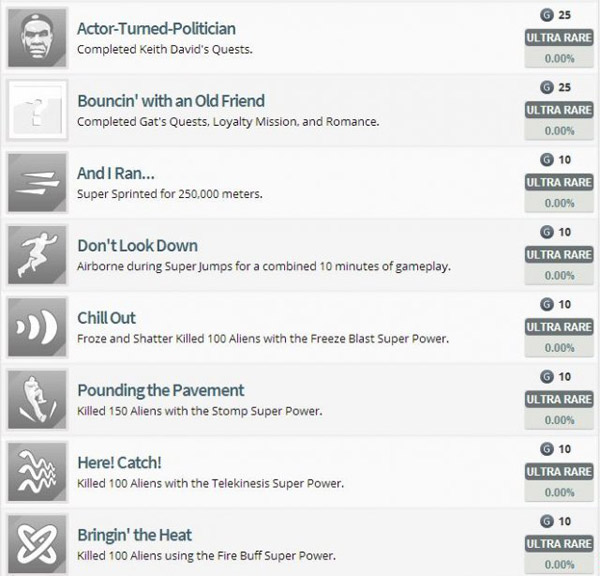Click the hidden question mark achievement icon
Viewport: 600px width, 576px height.
coord(37,110)
